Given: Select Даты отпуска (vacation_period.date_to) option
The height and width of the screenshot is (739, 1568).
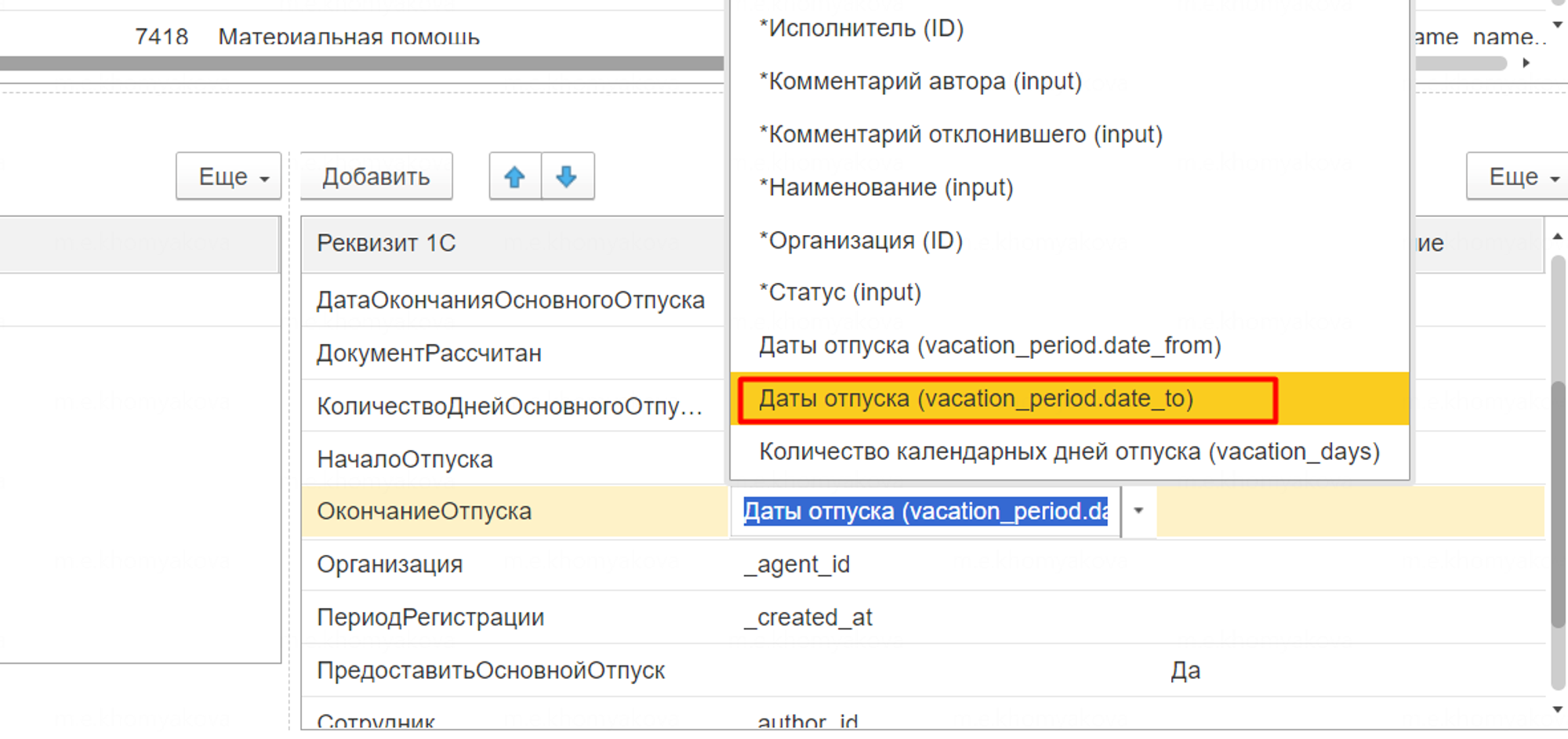Looking at the screenshot, I should [976, 399].
